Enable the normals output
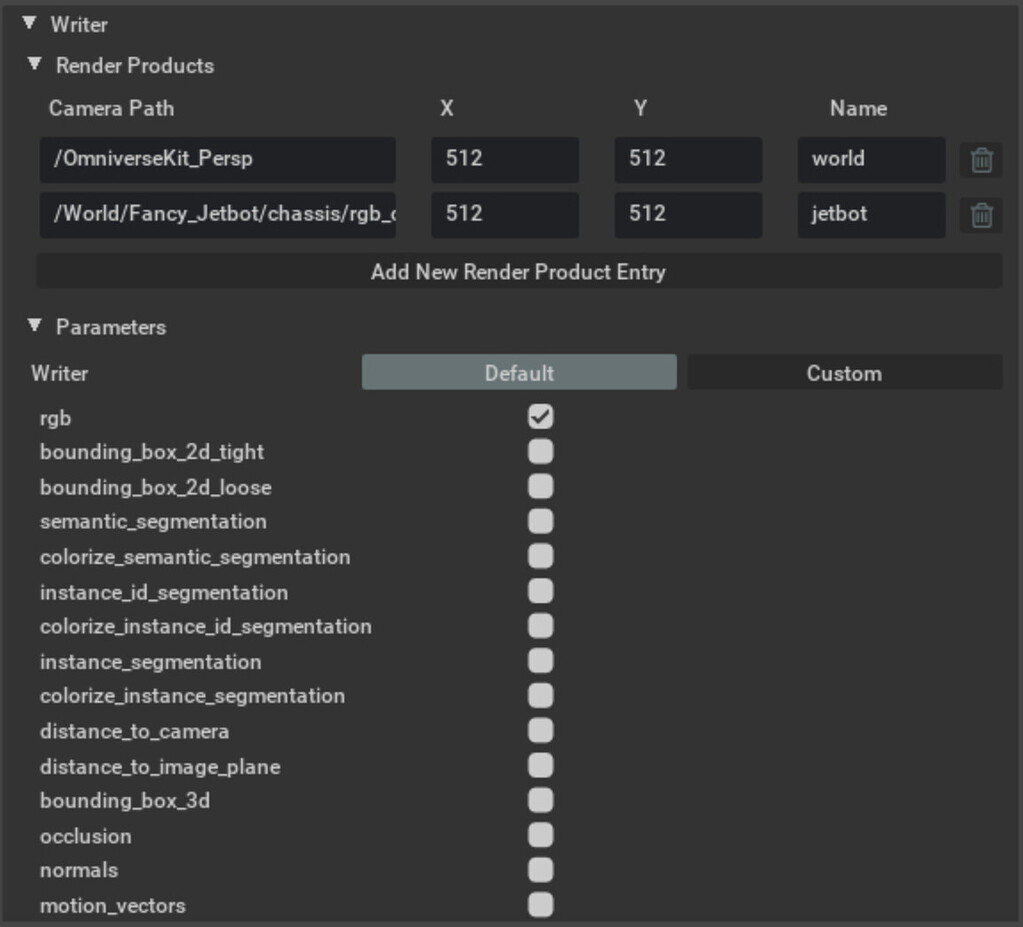This screenshot has width=1023, height=927. click(540, 870)
